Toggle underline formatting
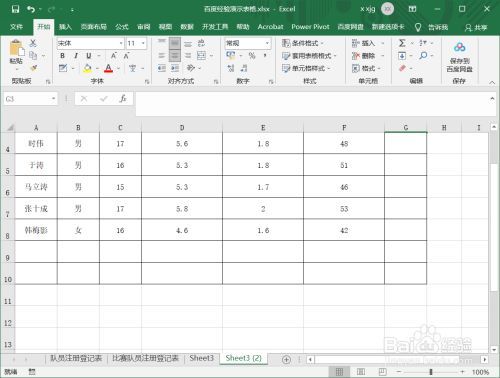Viewport: 500px width, 378px height. pyautogui.click(x=89, y=56)
